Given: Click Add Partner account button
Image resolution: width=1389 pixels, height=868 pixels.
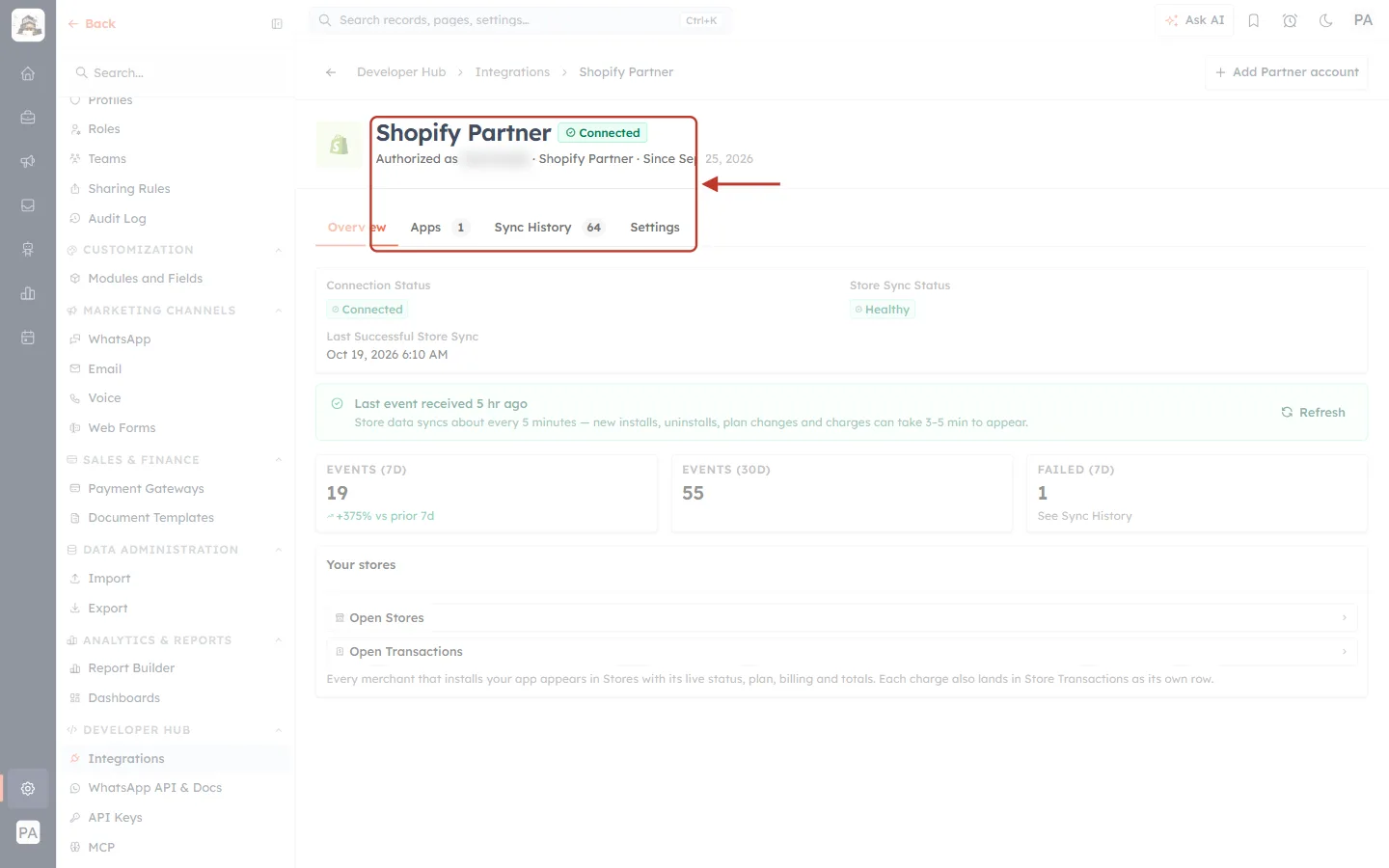Looking at the screenshot, I should 1287,72.
